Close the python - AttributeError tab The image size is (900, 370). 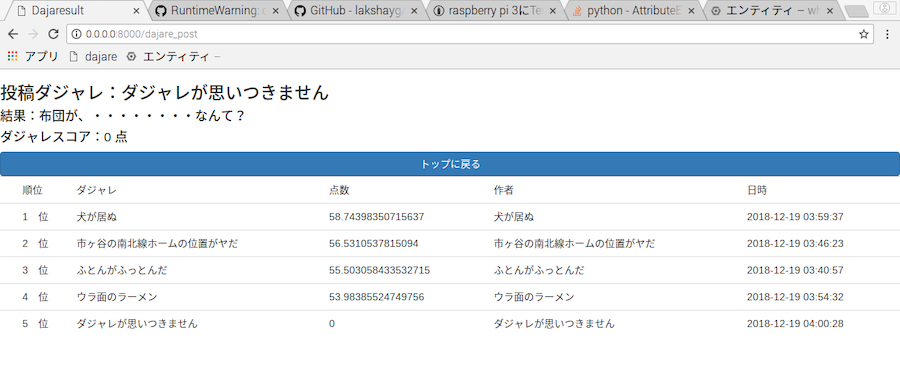pyautogui.click(x=691, y=11)
